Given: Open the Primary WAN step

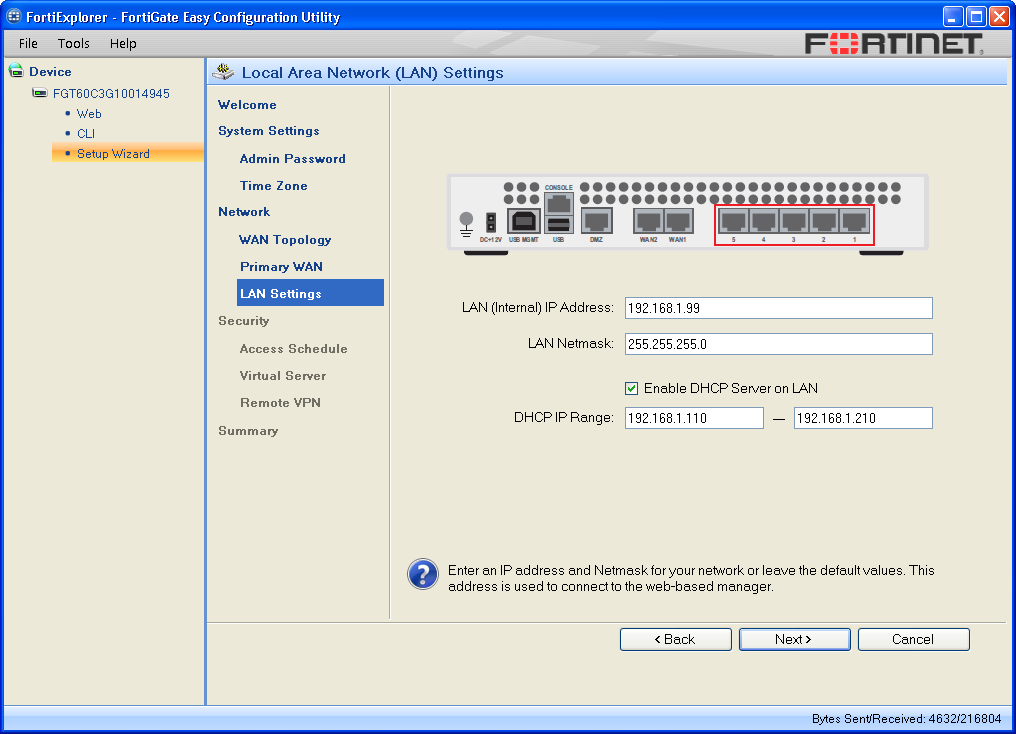Looking at the screenshot, I should click(x=281, y=267).
